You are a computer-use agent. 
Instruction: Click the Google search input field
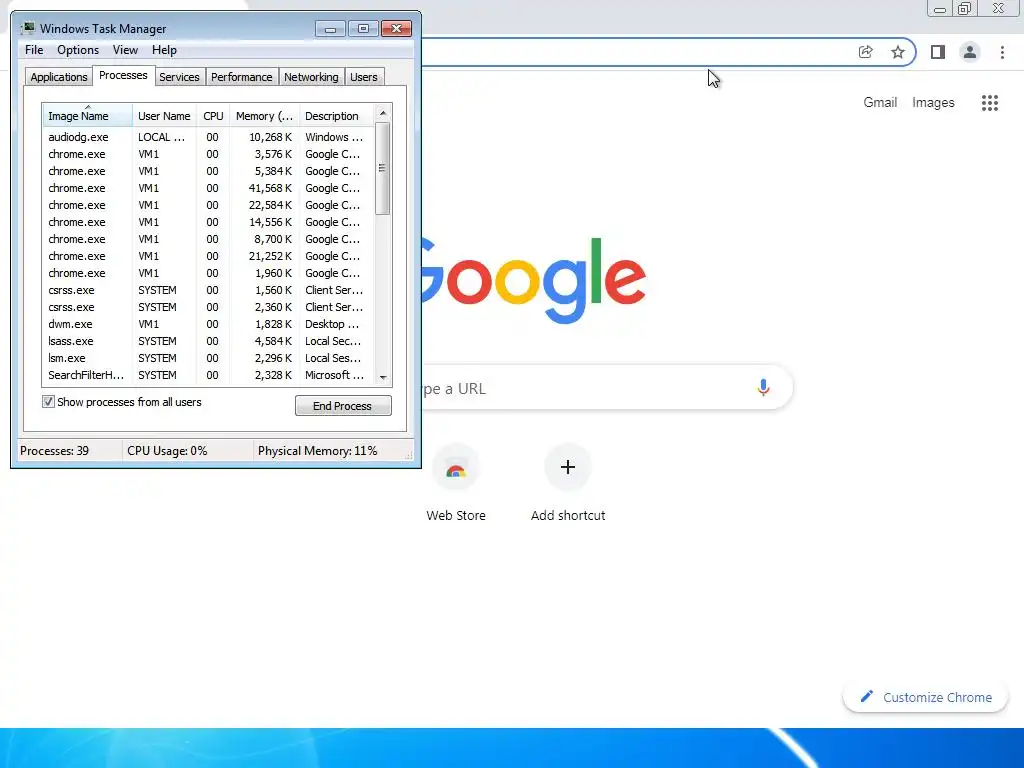pos(607,388)
